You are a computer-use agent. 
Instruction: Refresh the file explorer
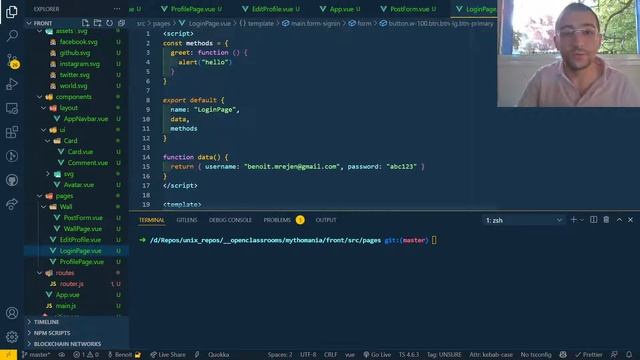(x=109, y=23)
